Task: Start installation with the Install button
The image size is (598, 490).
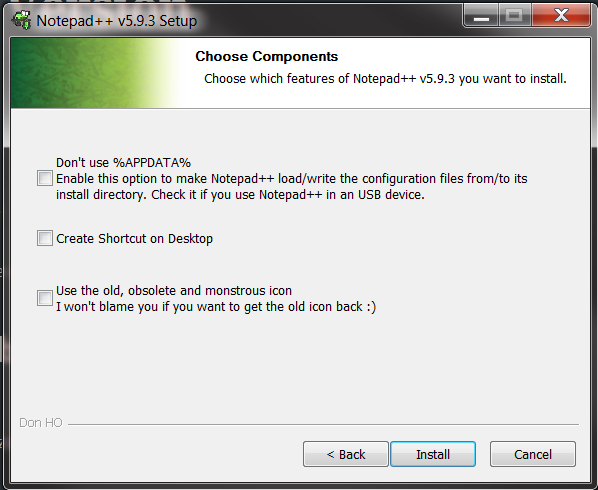Action: [x=433, y=454]
